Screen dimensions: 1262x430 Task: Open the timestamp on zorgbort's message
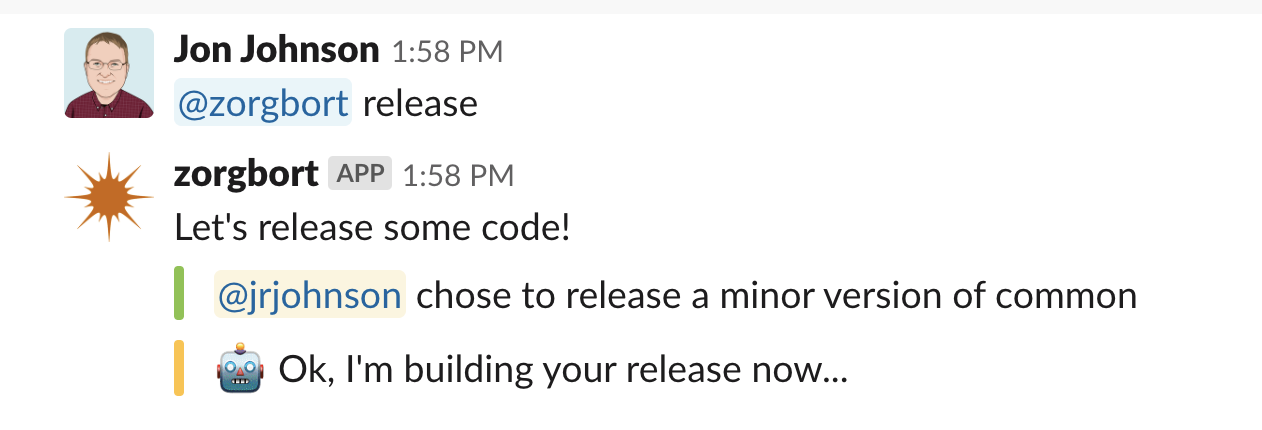coord(458,176)
